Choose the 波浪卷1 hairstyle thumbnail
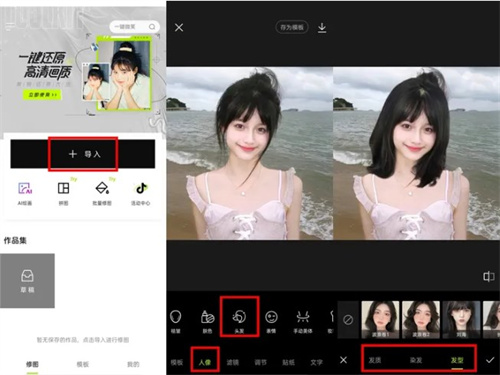Image resolution: width=500 pixels, height=375 pixels. pyautogui.click(x=380, y=320)
